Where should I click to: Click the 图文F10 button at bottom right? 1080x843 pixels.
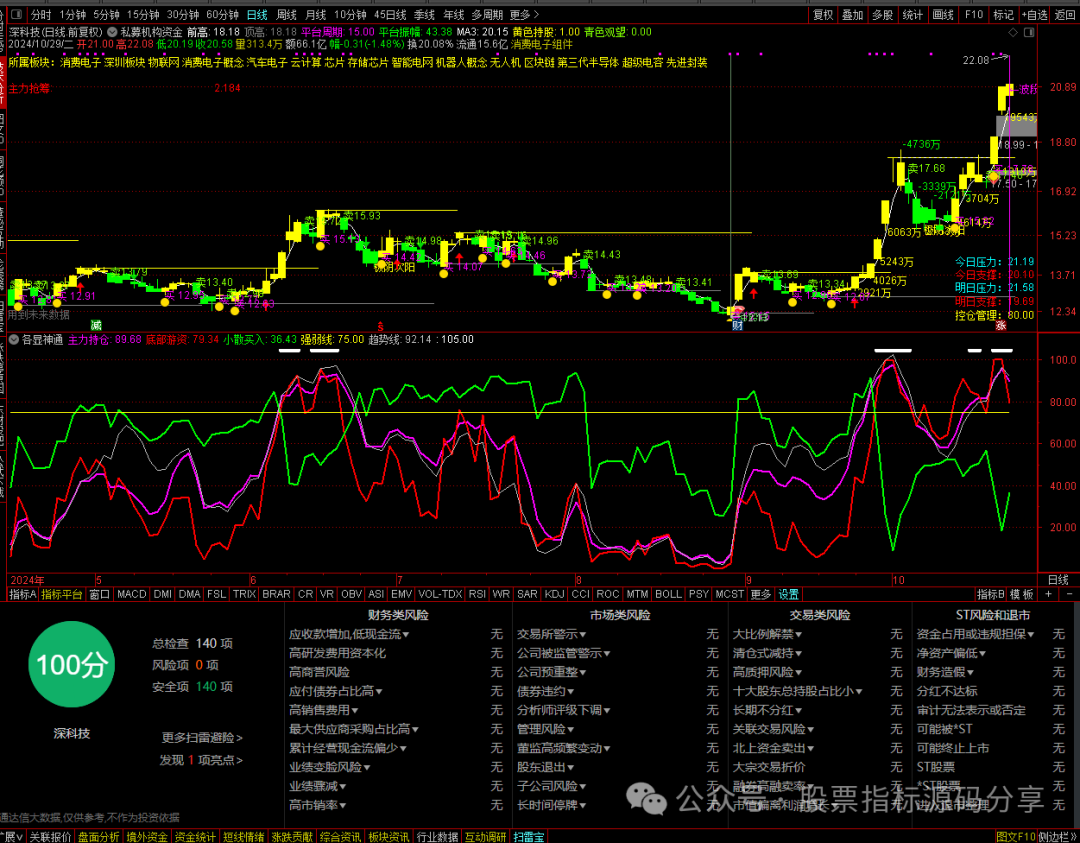pos(1016,837)
